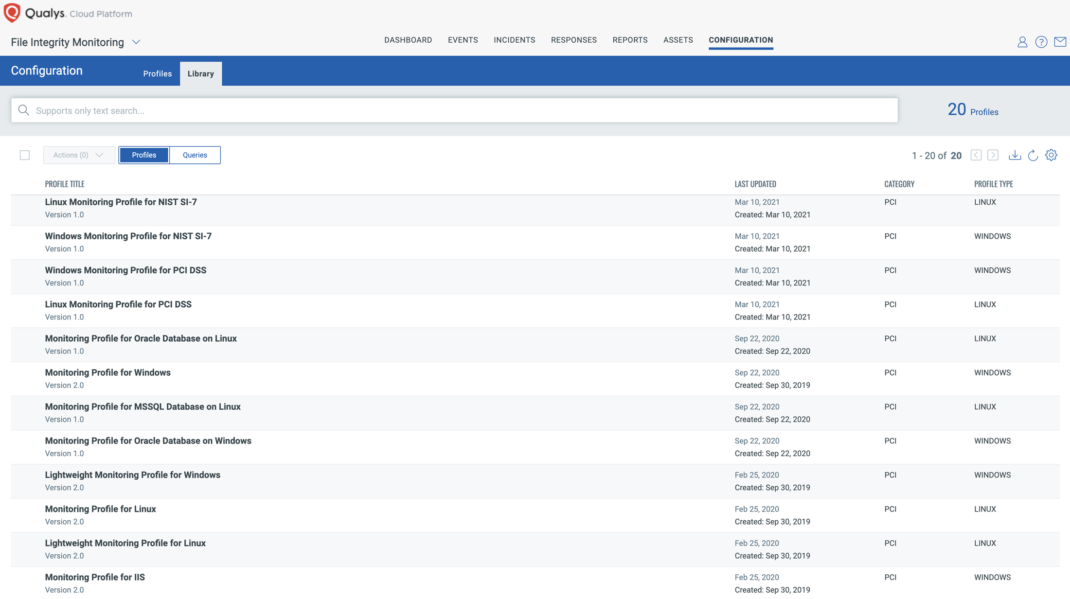Open the help question mark icon
Screen dimensions: 1070x599
[1041, 42]
